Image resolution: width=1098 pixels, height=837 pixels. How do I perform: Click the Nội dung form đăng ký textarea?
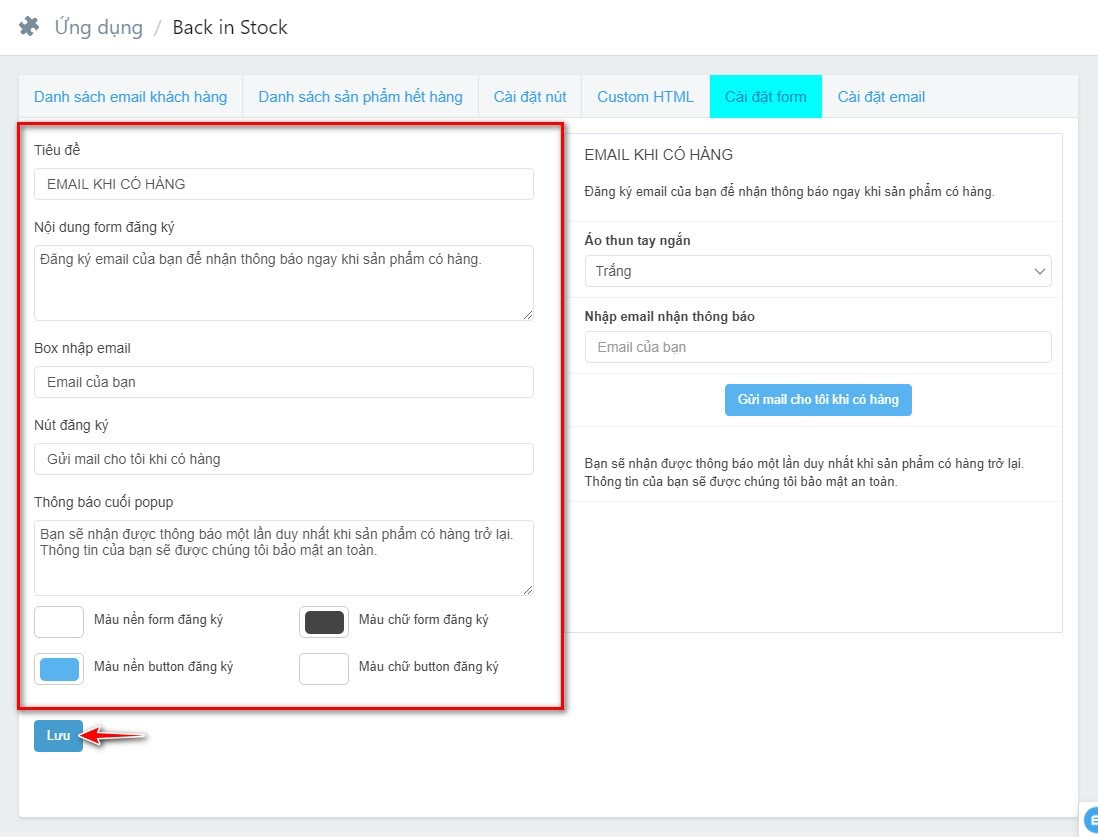tap(284, 283)
